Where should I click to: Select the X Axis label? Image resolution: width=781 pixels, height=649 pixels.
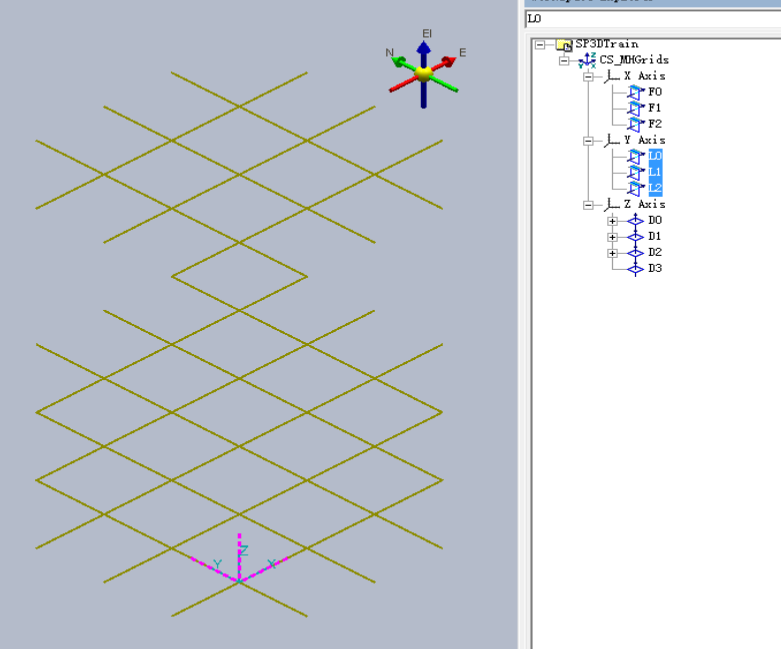[645, 76]
